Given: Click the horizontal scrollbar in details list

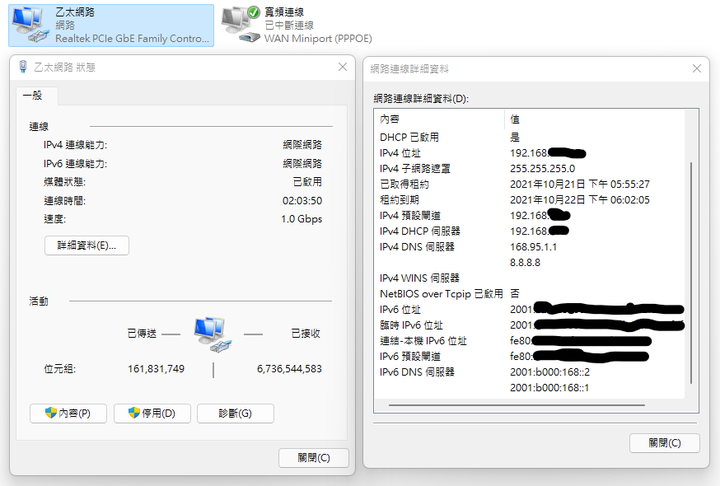Looking at the screenshot, I should point(517,405).
